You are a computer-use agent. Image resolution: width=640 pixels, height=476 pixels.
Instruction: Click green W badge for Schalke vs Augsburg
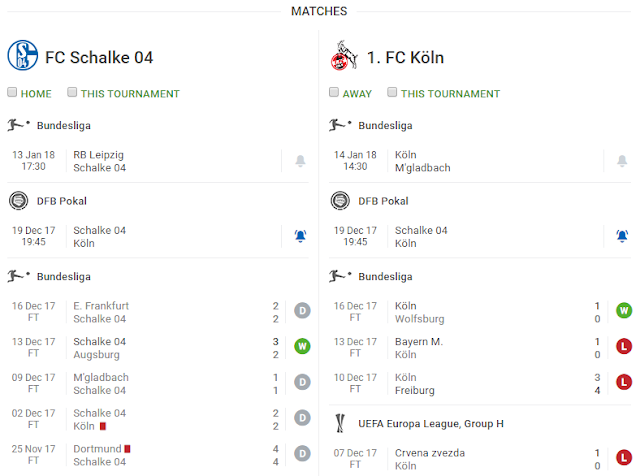(301, 347)
